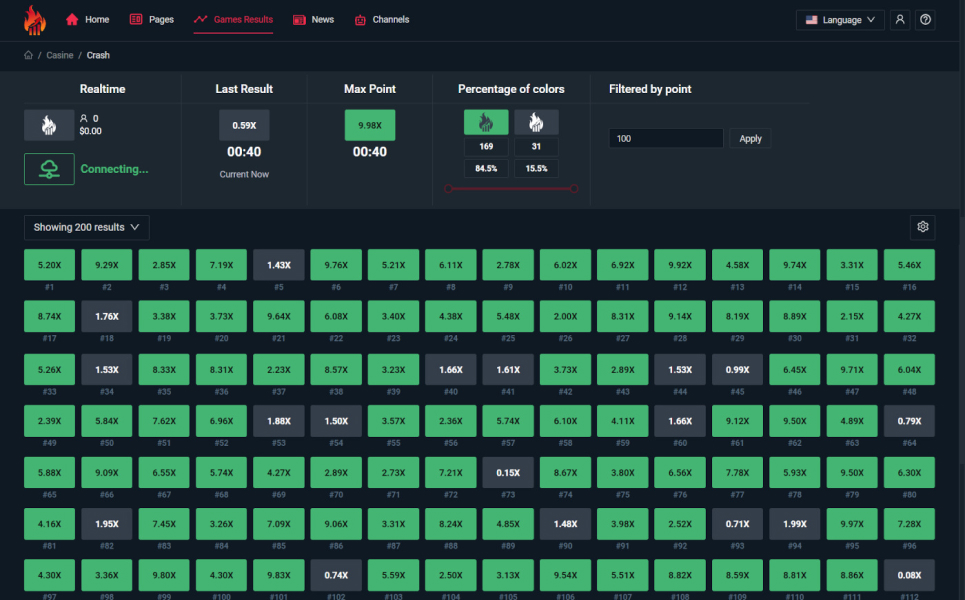Go to the Home menu item

pos(88,20)
